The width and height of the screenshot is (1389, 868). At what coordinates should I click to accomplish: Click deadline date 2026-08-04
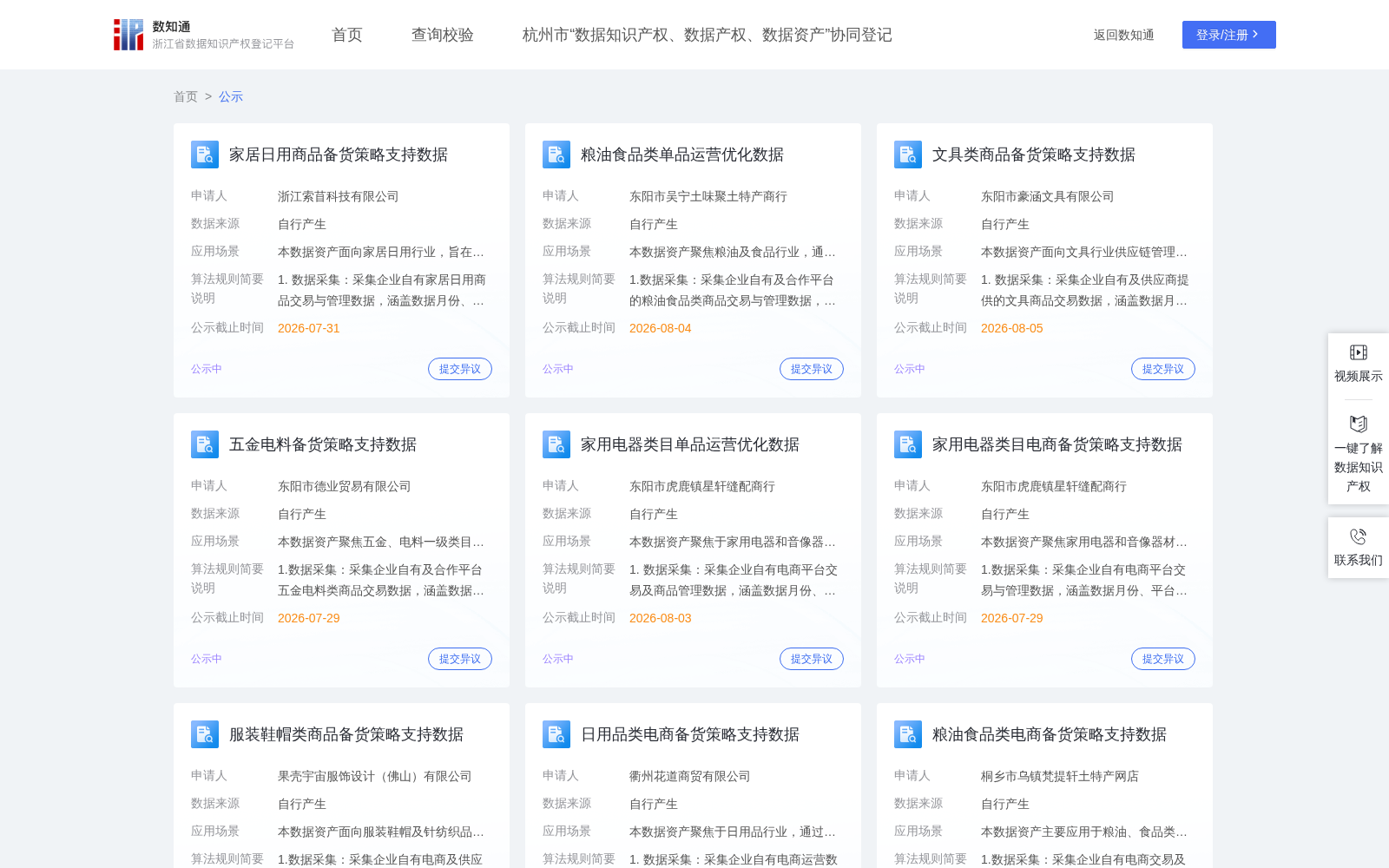661,328
